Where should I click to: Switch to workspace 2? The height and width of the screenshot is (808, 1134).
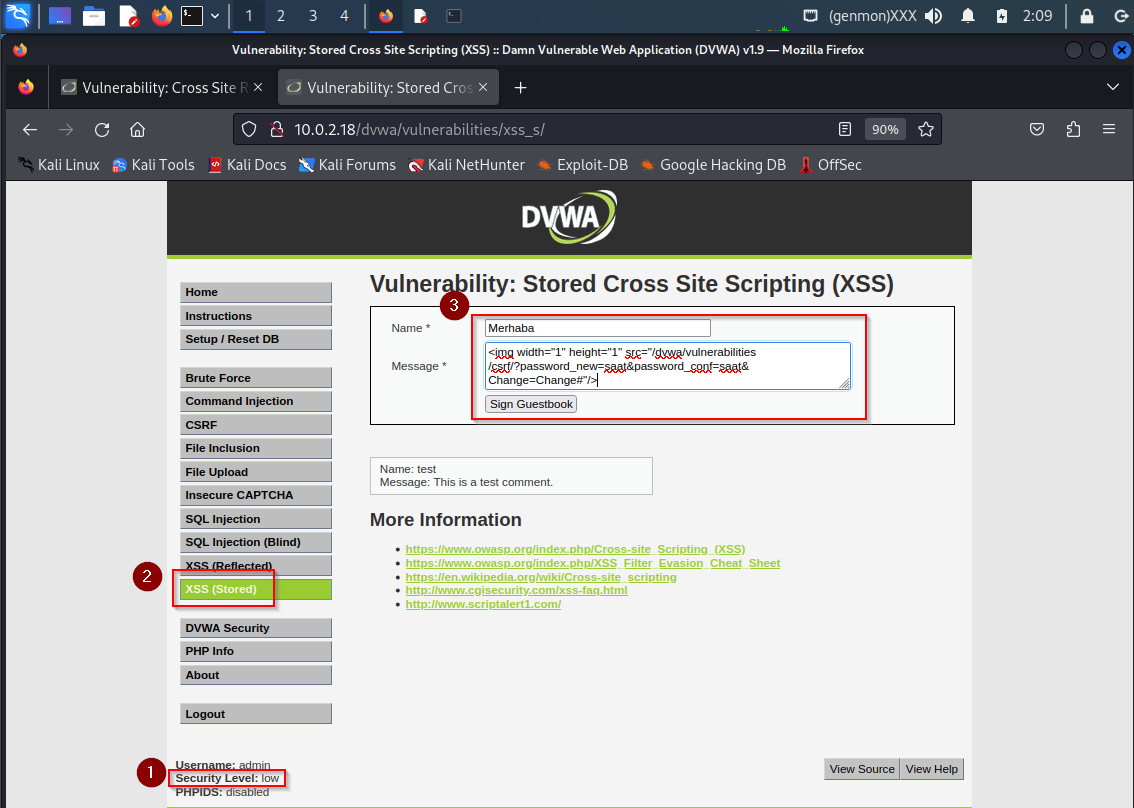[x=281, y=15]
